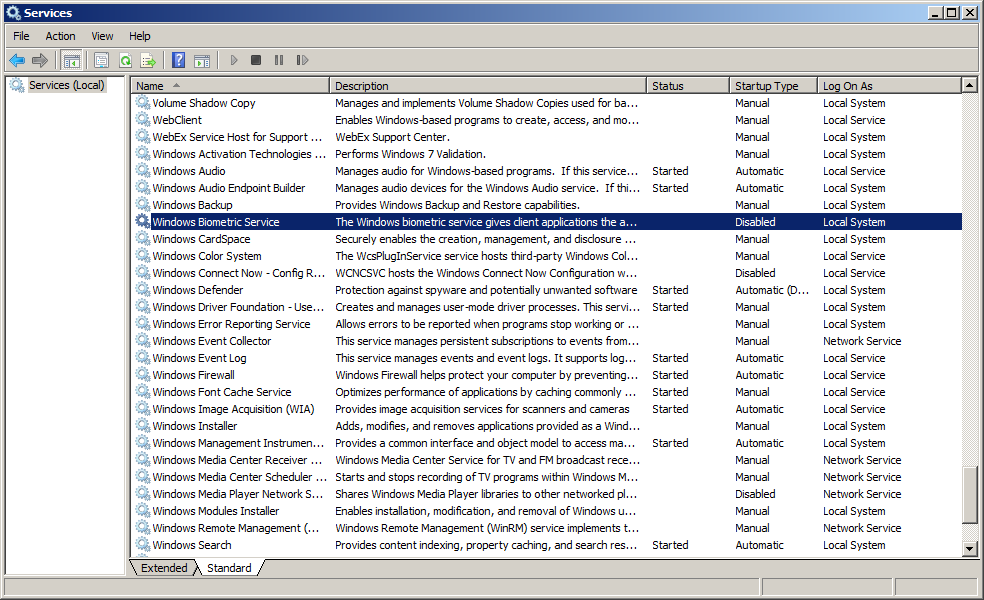
Task: Select Windows Management Instrumentation row
Action: 547,442
